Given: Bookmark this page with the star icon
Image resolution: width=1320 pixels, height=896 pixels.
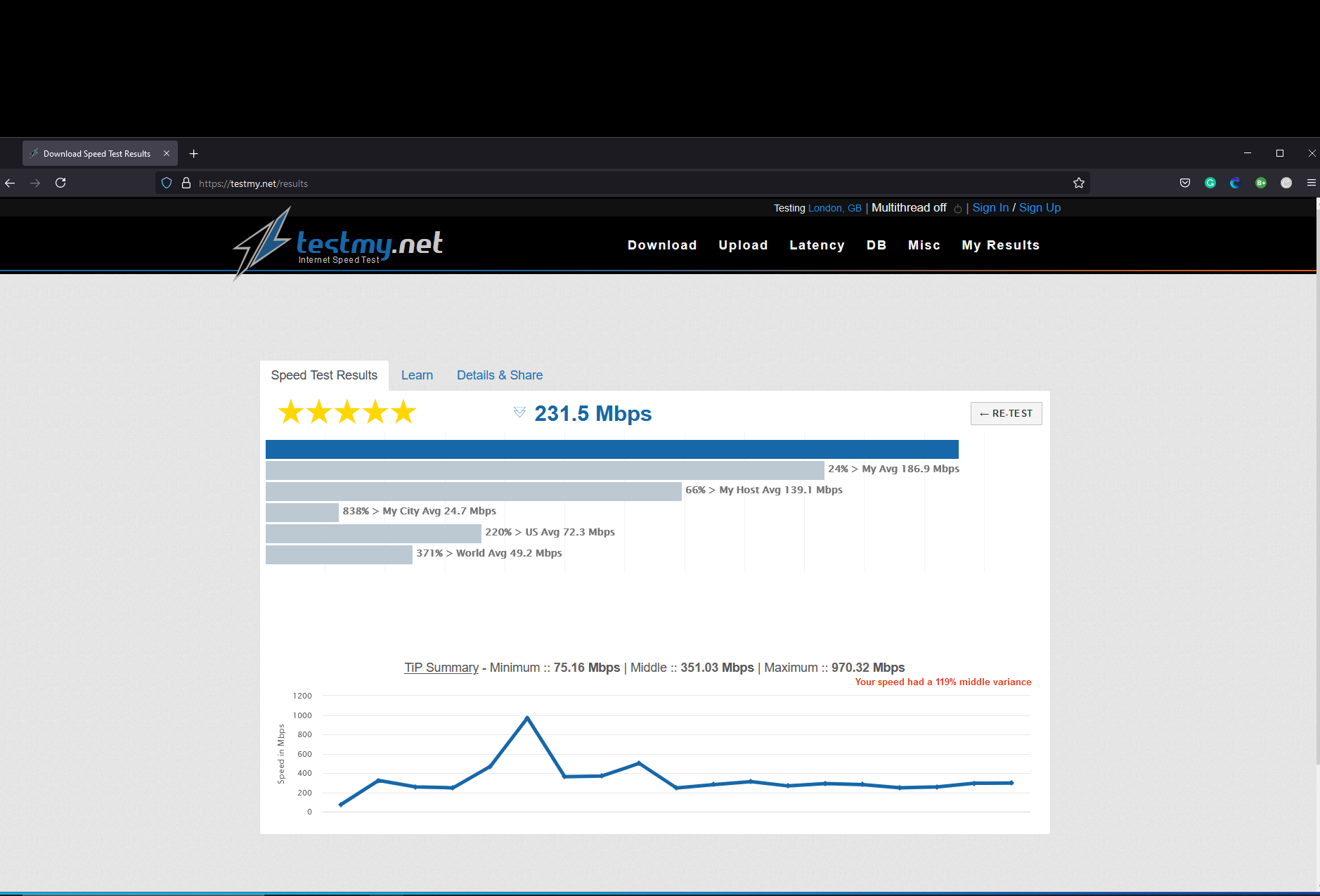Looking at the screenshot, I should 1079,183.
